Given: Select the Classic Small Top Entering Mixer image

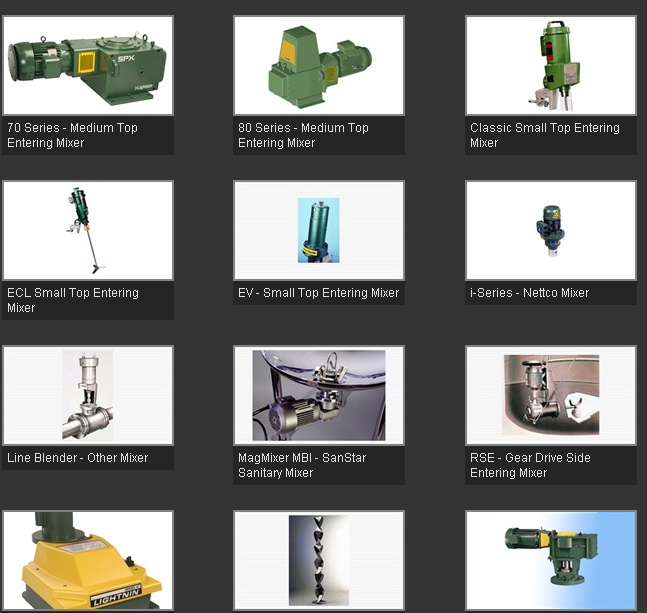Looking at the screenshot, I should (x=551, y=65).
